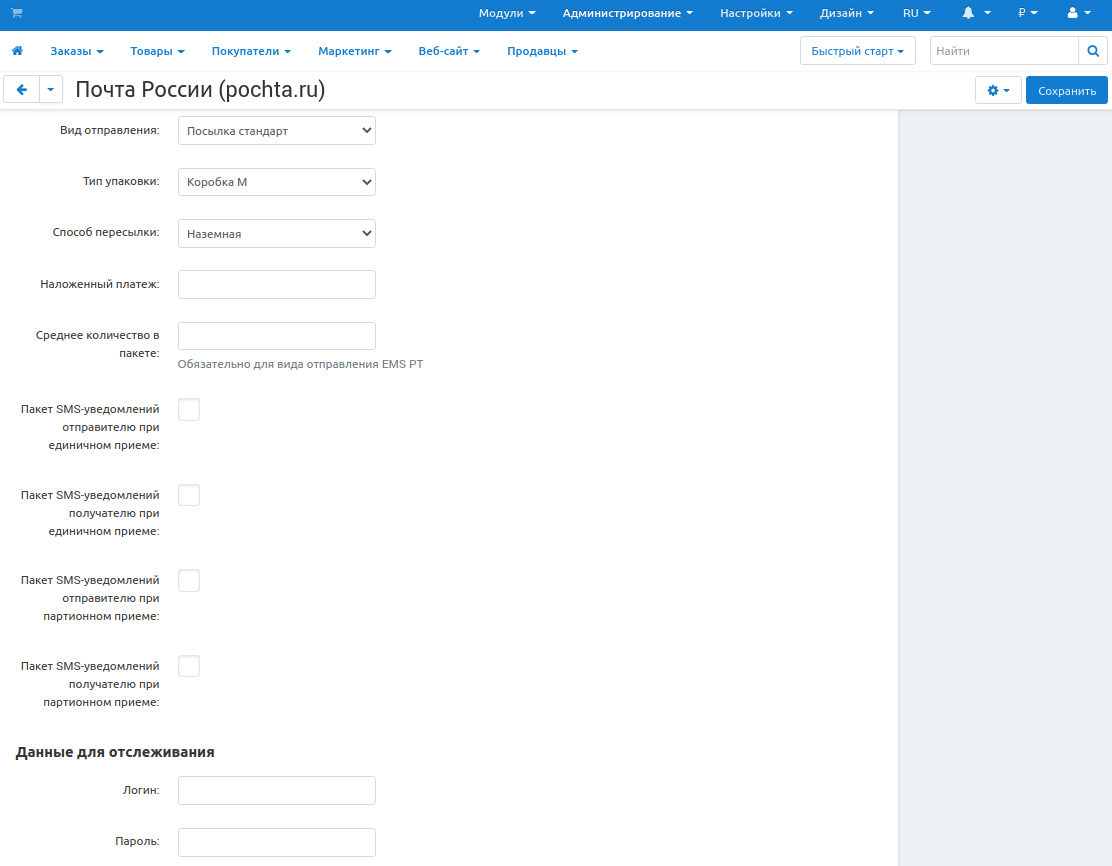This screenshot has width=1112, height=866.
Task: Open the Модули menu
Action: tap(507, 13)
